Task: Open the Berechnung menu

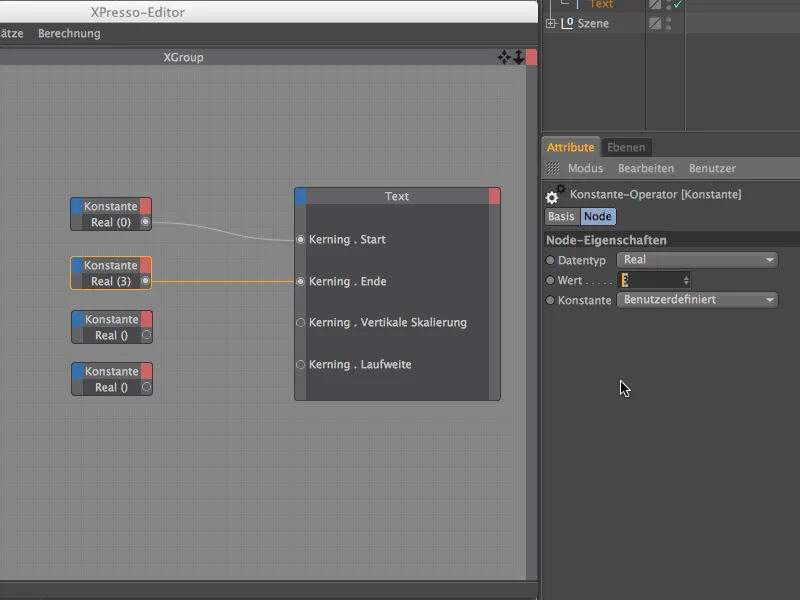Action: tap(69, 34)
